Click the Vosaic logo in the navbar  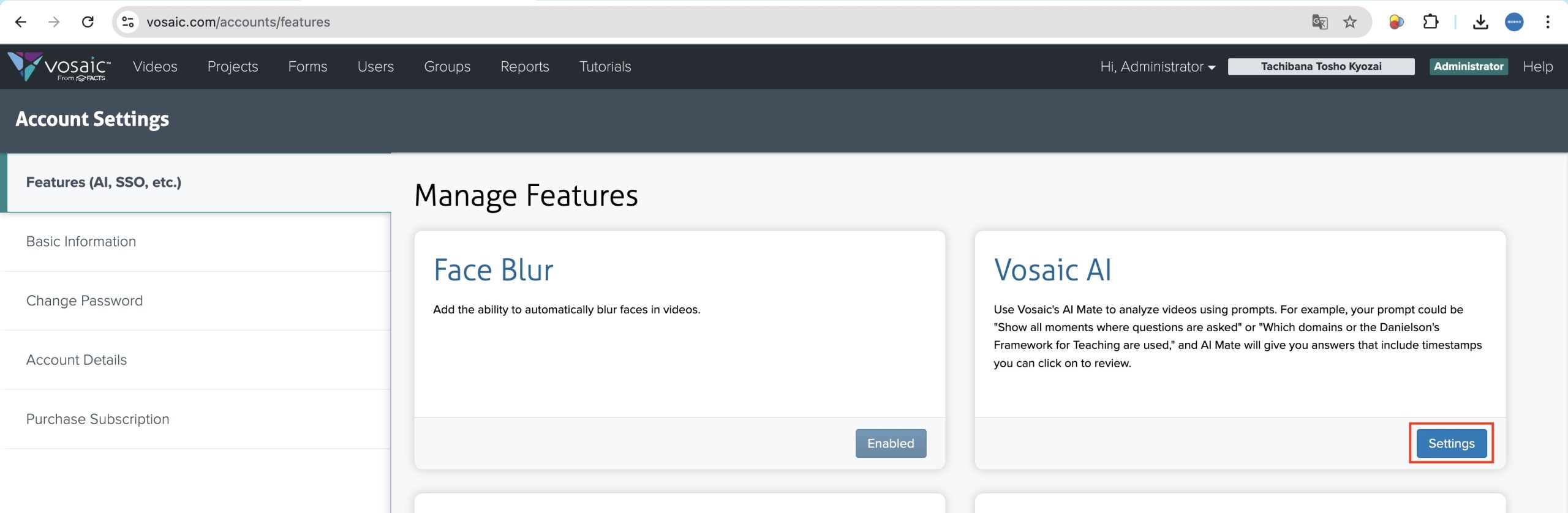point(59,67)
